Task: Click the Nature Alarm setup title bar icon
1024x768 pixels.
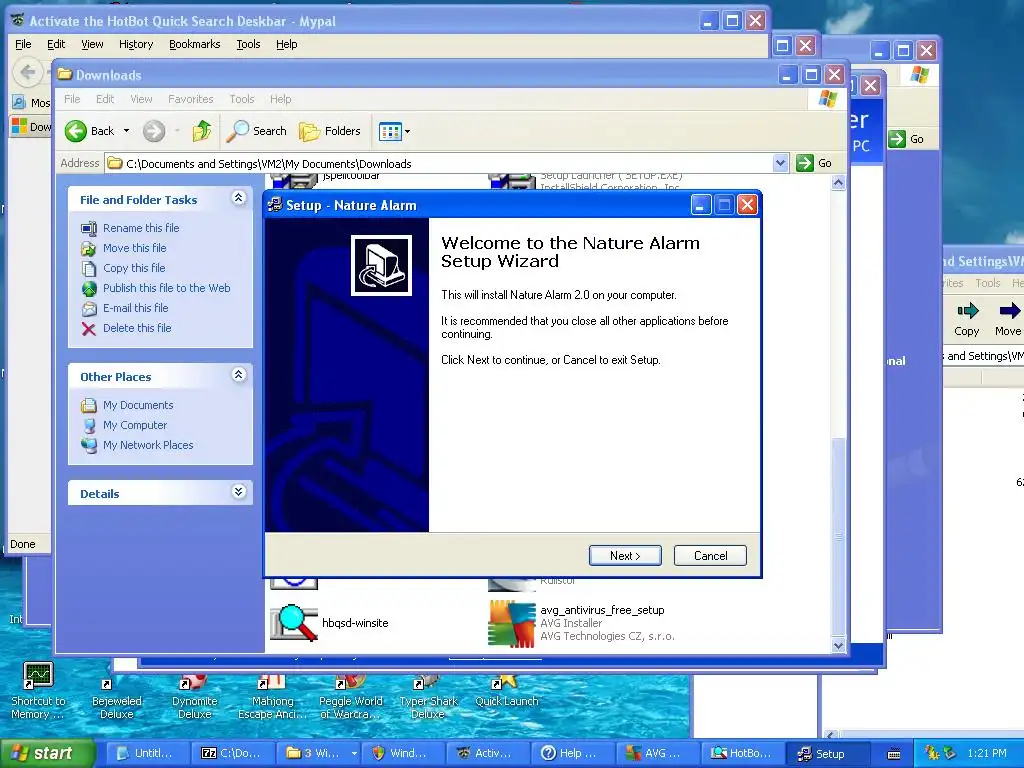Action: (x=275, y=205)
